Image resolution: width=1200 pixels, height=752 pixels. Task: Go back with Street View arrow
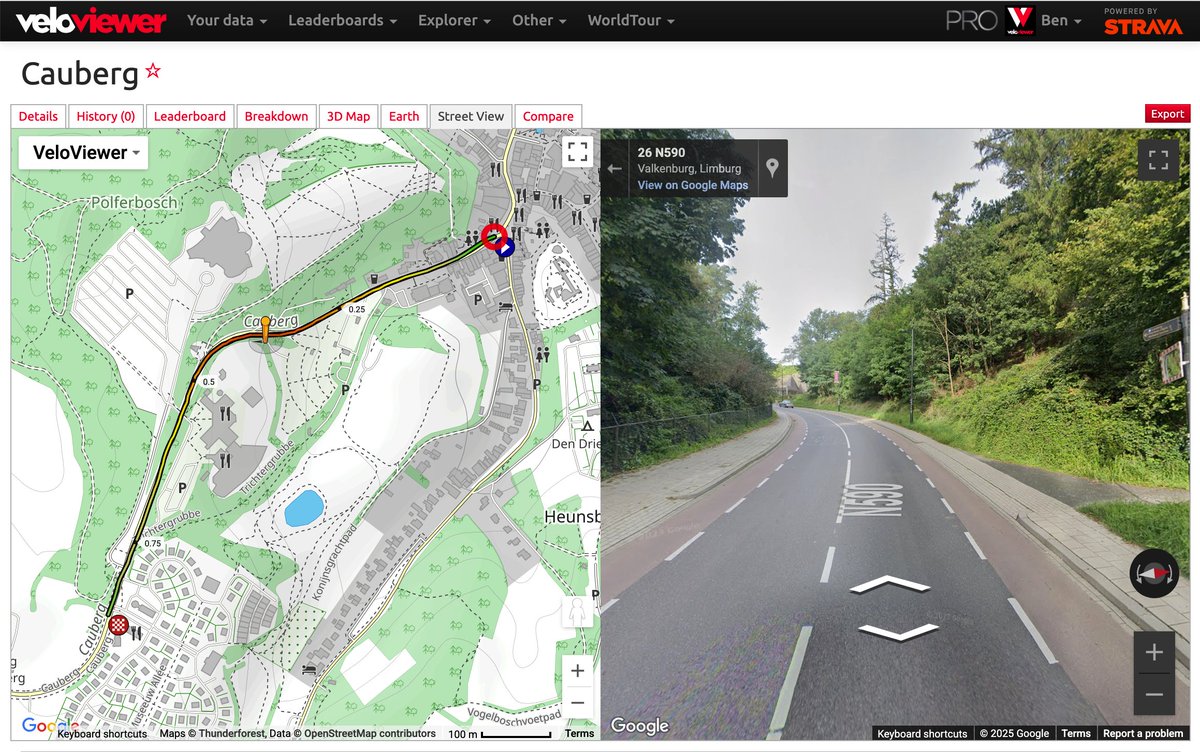(614, 169)
